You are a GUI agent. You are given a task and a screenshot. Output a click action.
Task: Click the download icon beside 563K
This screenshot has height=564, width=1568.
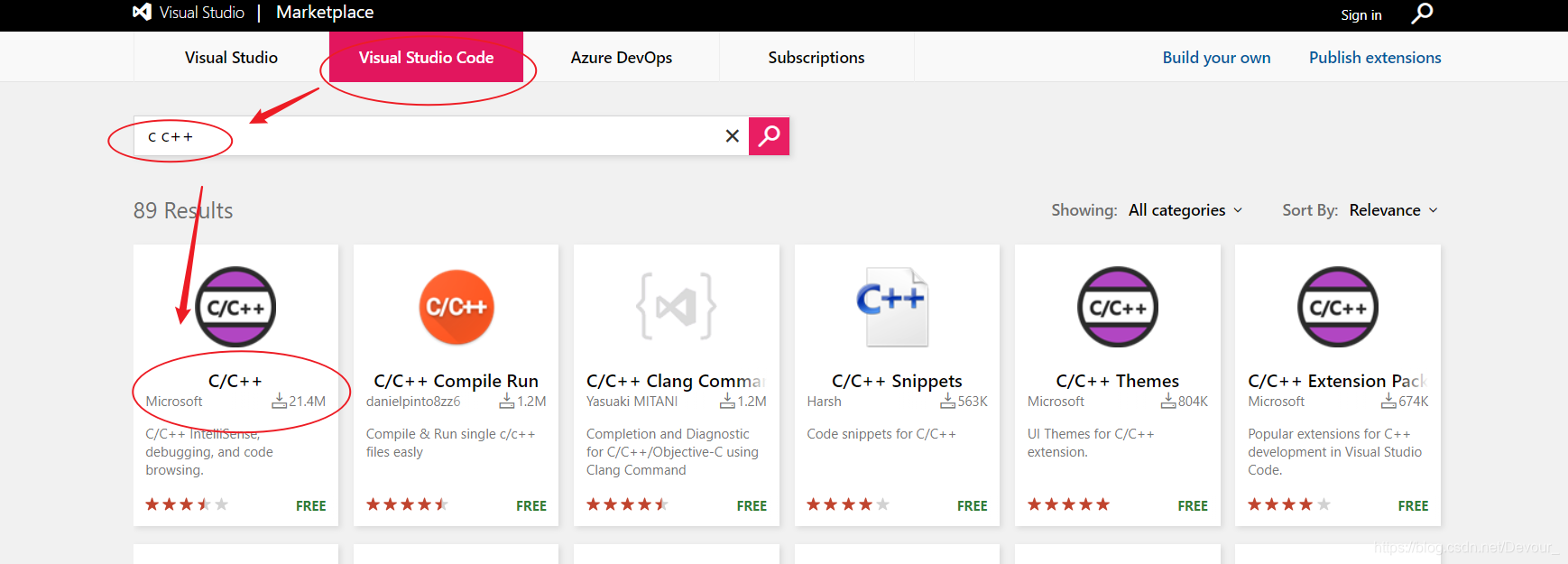948,401
